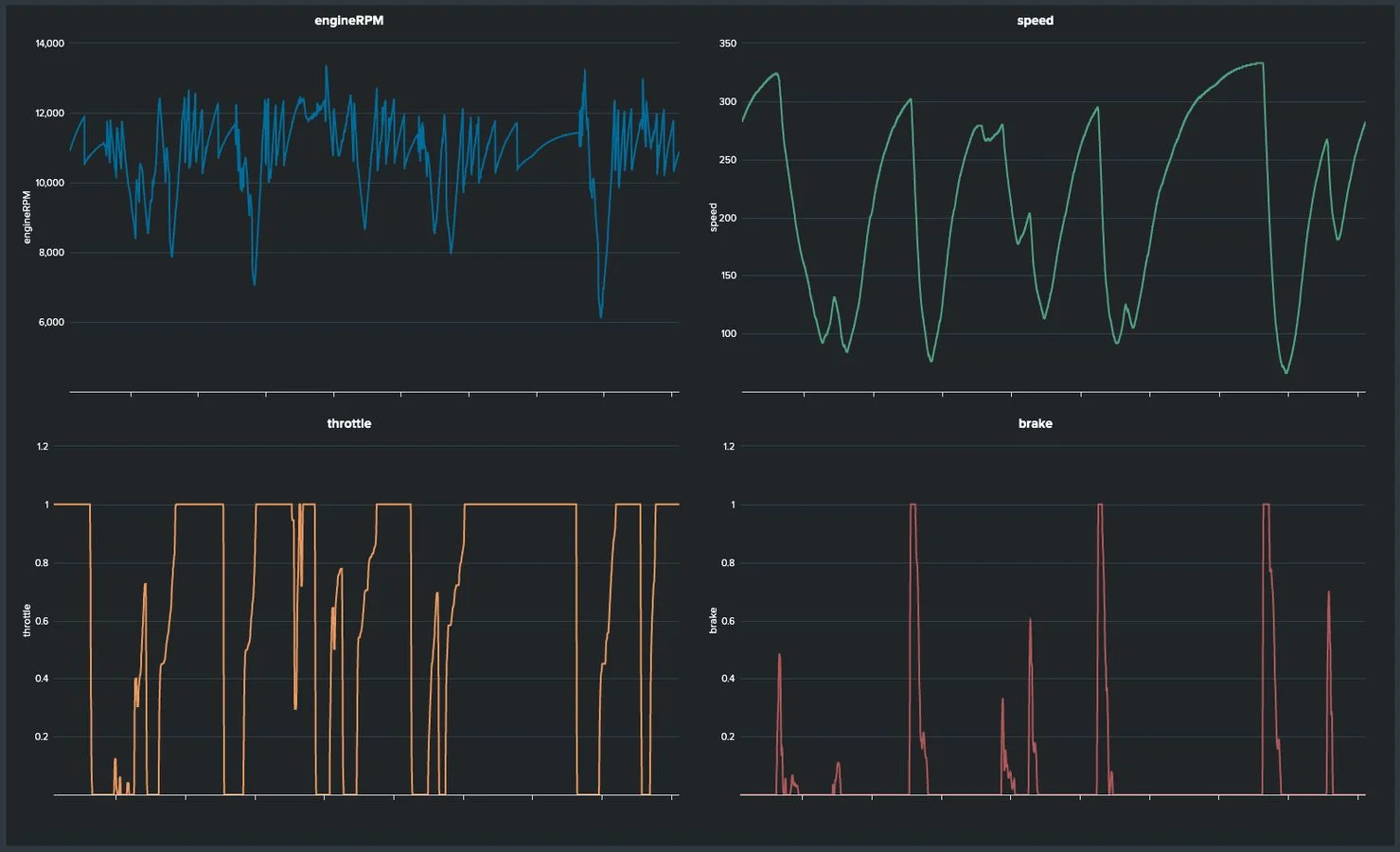Open the throttle panel title menu
Viewport: 1400px width, 852px height.
[x=349, y=423]
